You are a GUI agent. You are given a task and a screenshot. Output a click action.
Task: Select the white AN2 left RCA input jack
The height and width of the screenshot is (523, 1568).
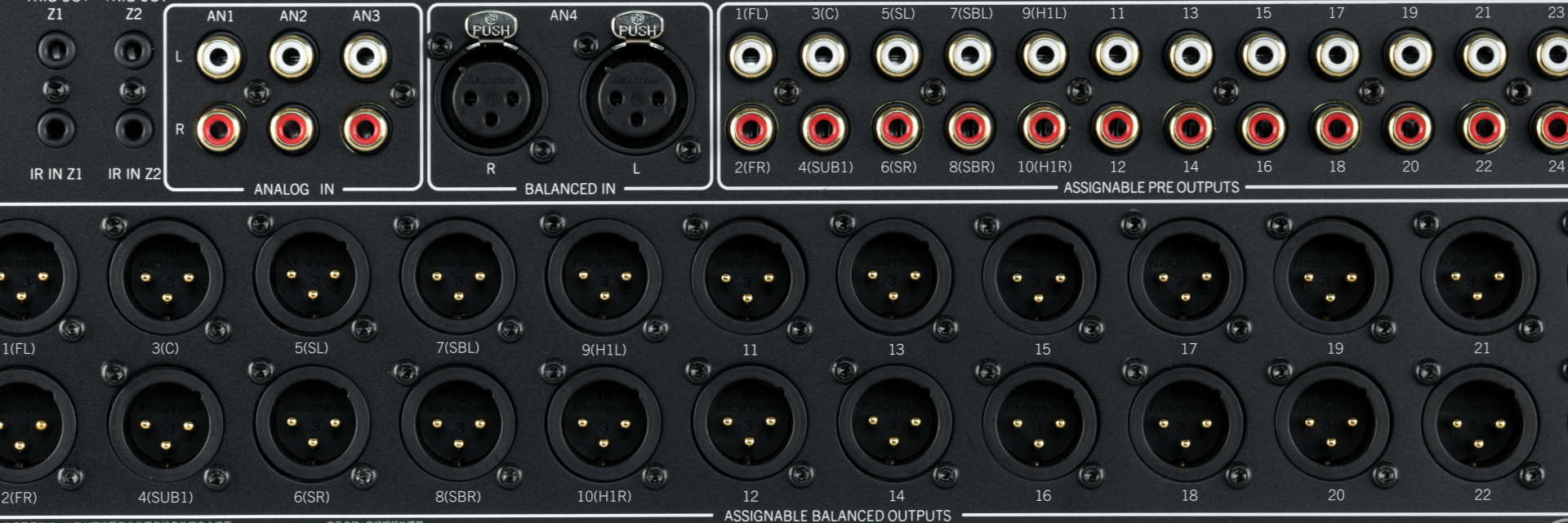pos(292,57)
